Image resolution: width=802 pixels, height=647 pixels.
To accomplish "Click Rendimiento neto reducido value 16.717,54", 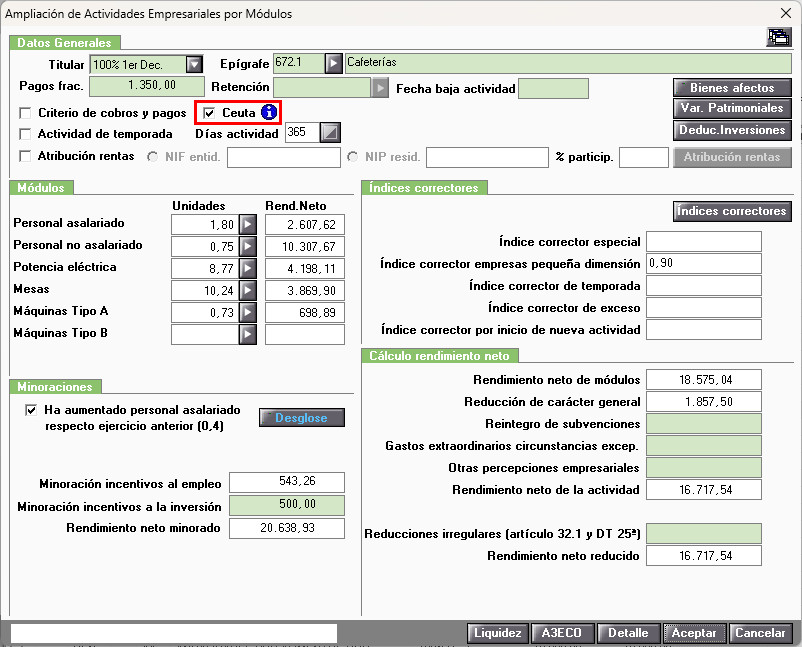I will tap(704, 555).
